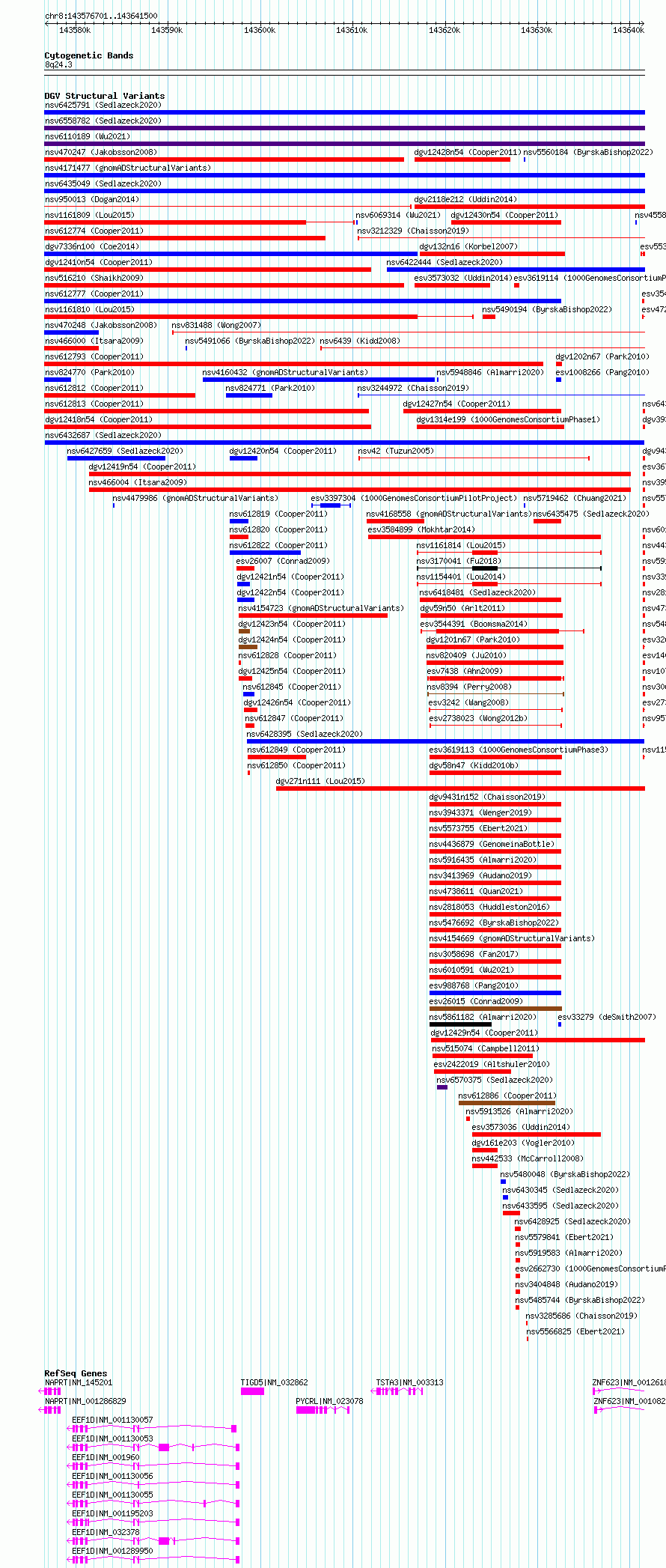Click esv3573032 (Uddin2014) label
This screenshot has width=666, height=1568.
pos(462,278)
